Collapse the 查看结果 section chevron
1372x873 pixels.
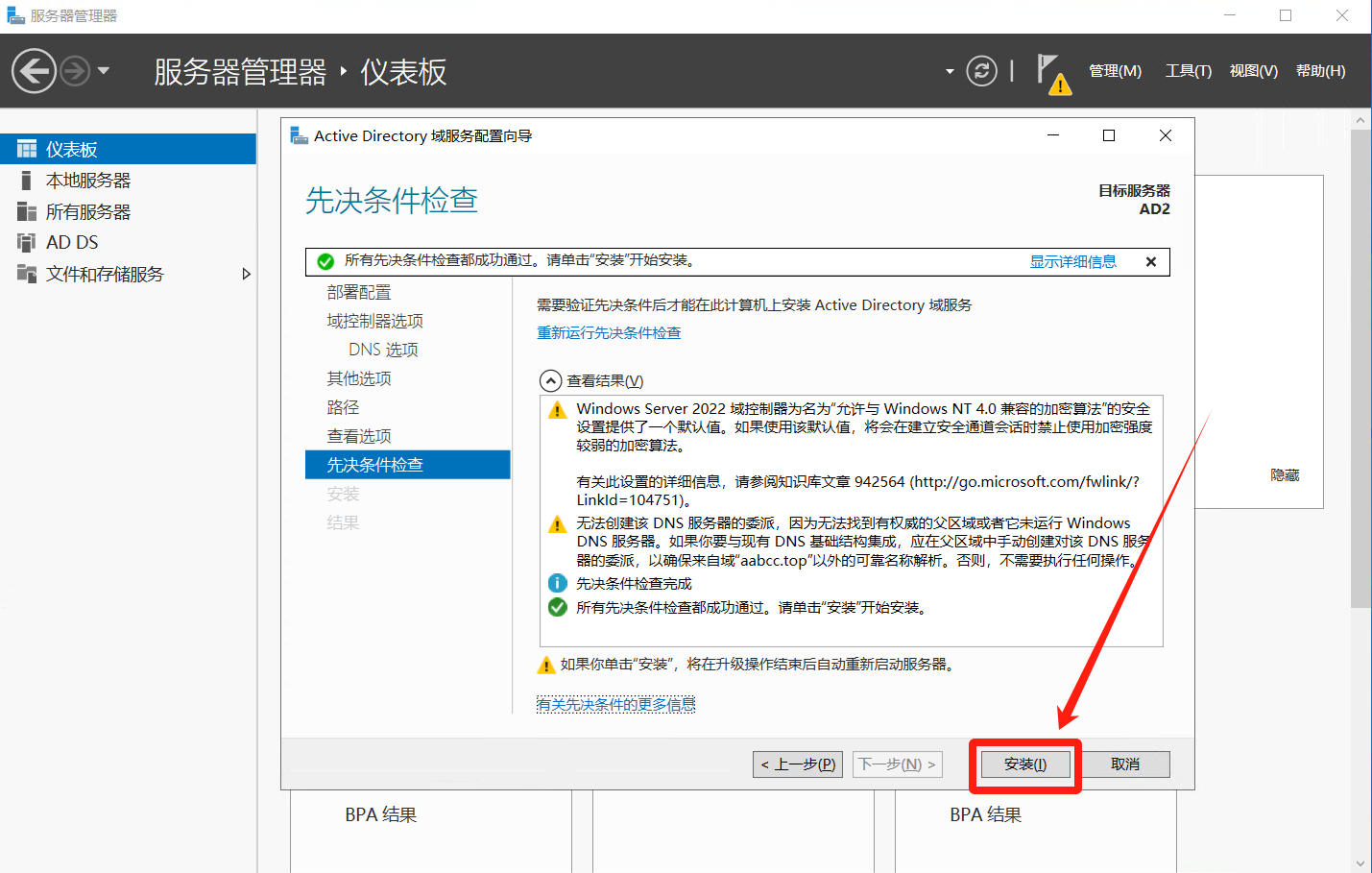(550, 381)
